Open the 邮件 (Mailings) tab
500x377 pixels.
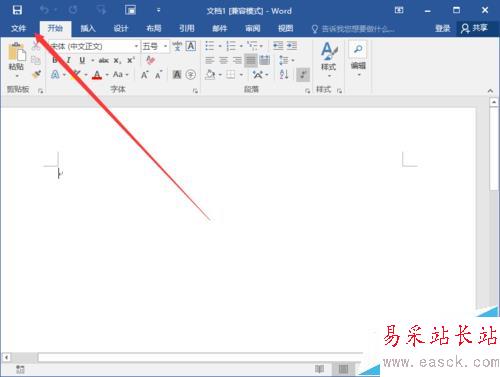coord(220,28)
